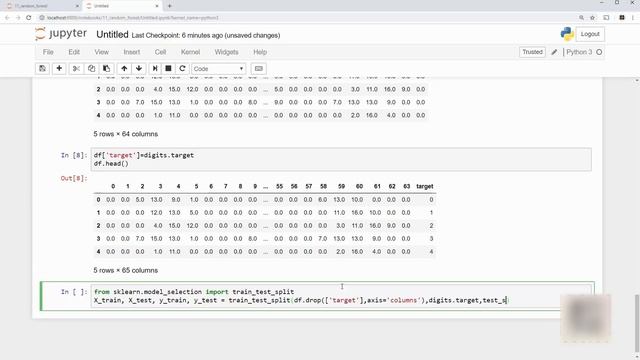Click '5 rows × 64 columns' text
The image size is (640, 360).
pyautogui.click(x=126, y=134)
